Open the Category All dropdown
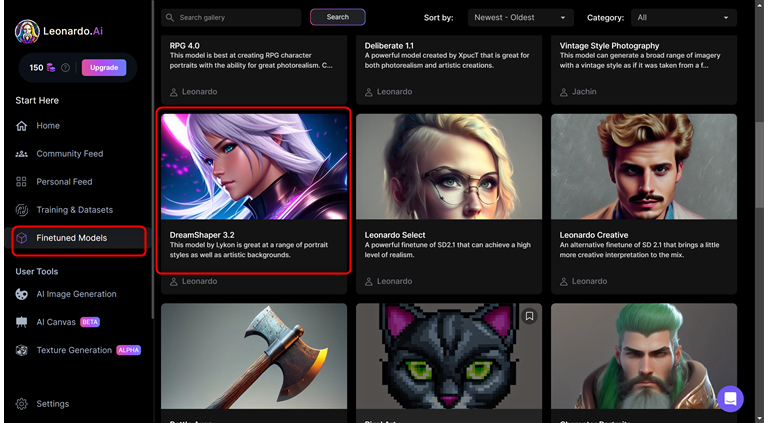768x423 pixels. pos(684,18)
